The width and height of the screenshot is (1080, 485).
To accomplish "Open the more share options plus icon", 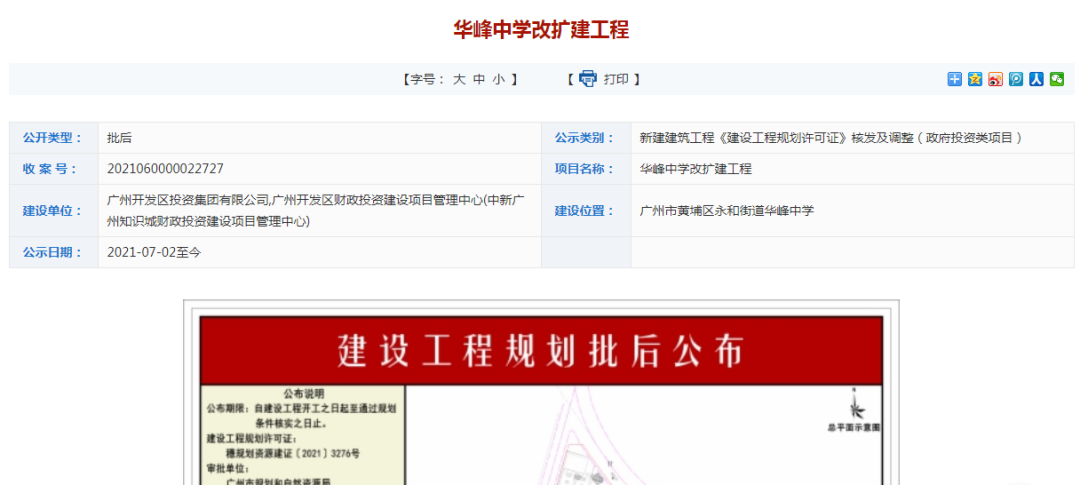I will point(954,79).
